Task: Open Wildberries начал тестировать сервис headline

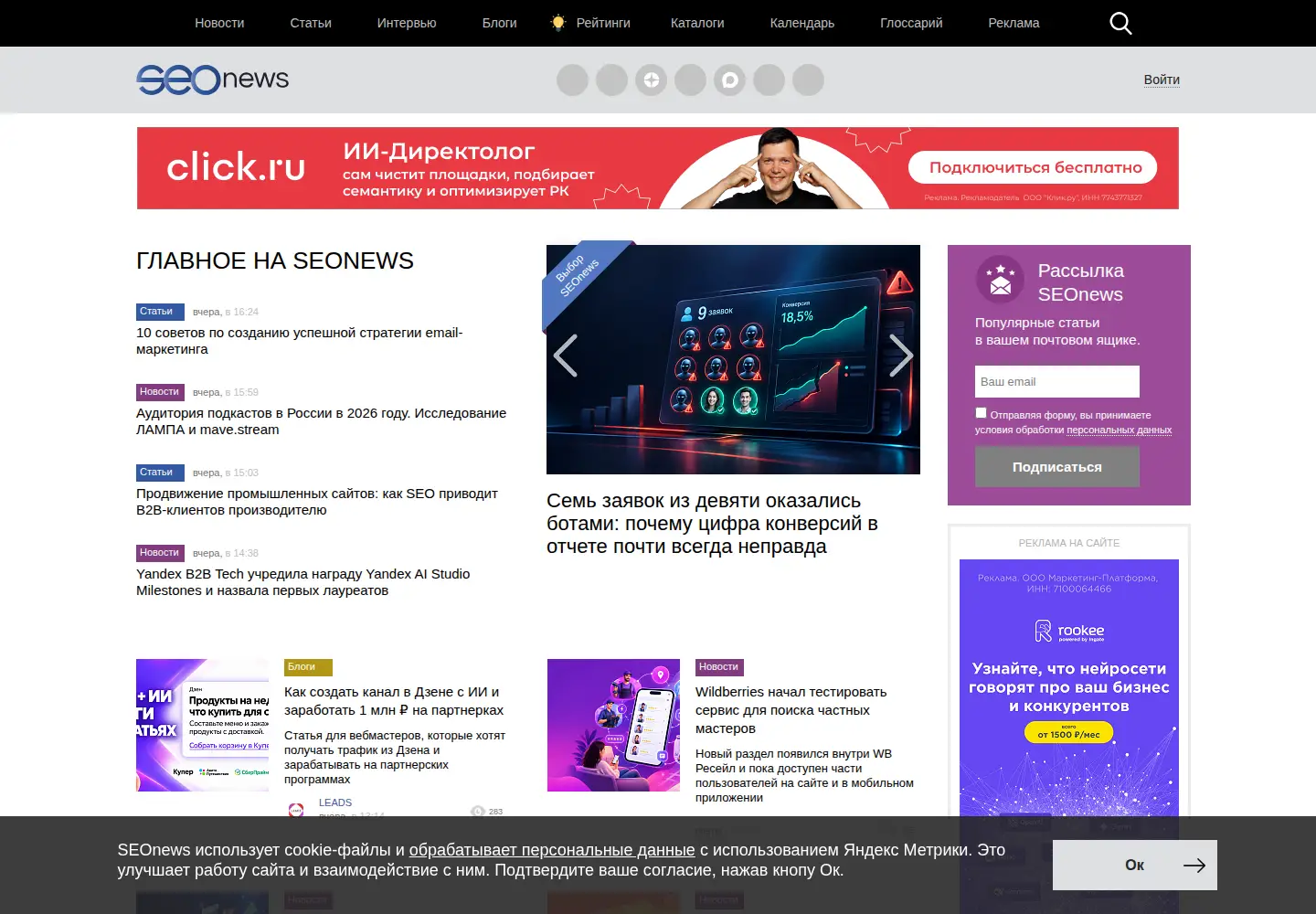Action: [x=791, y=710]
